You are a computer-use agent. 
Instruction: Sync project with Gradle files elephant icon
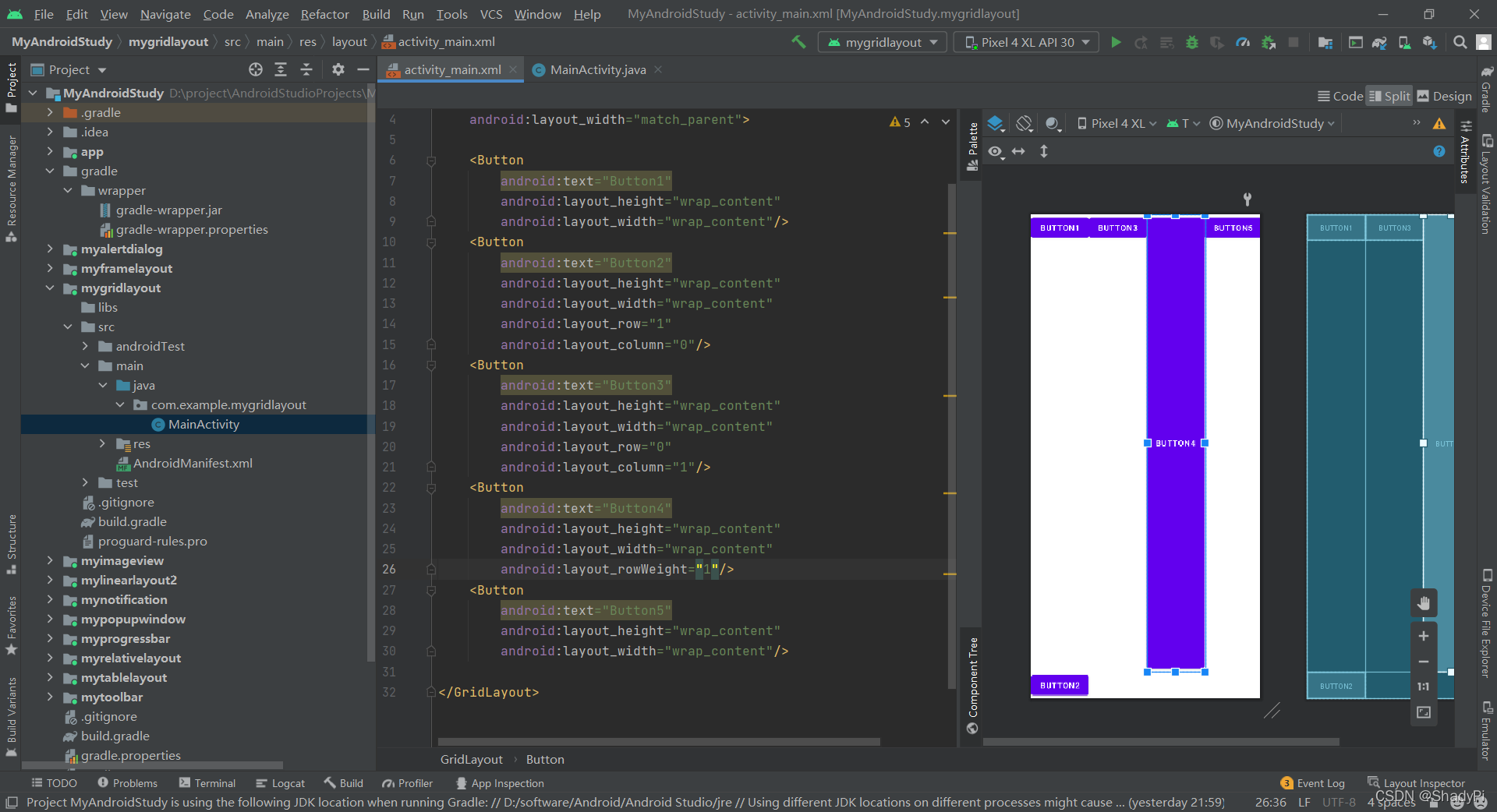tap(1379, 42)
